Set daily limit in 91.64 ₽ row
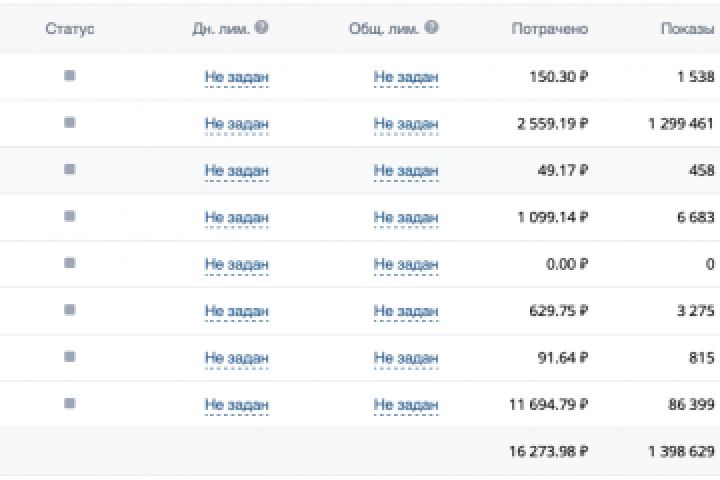 coord(237,358)
